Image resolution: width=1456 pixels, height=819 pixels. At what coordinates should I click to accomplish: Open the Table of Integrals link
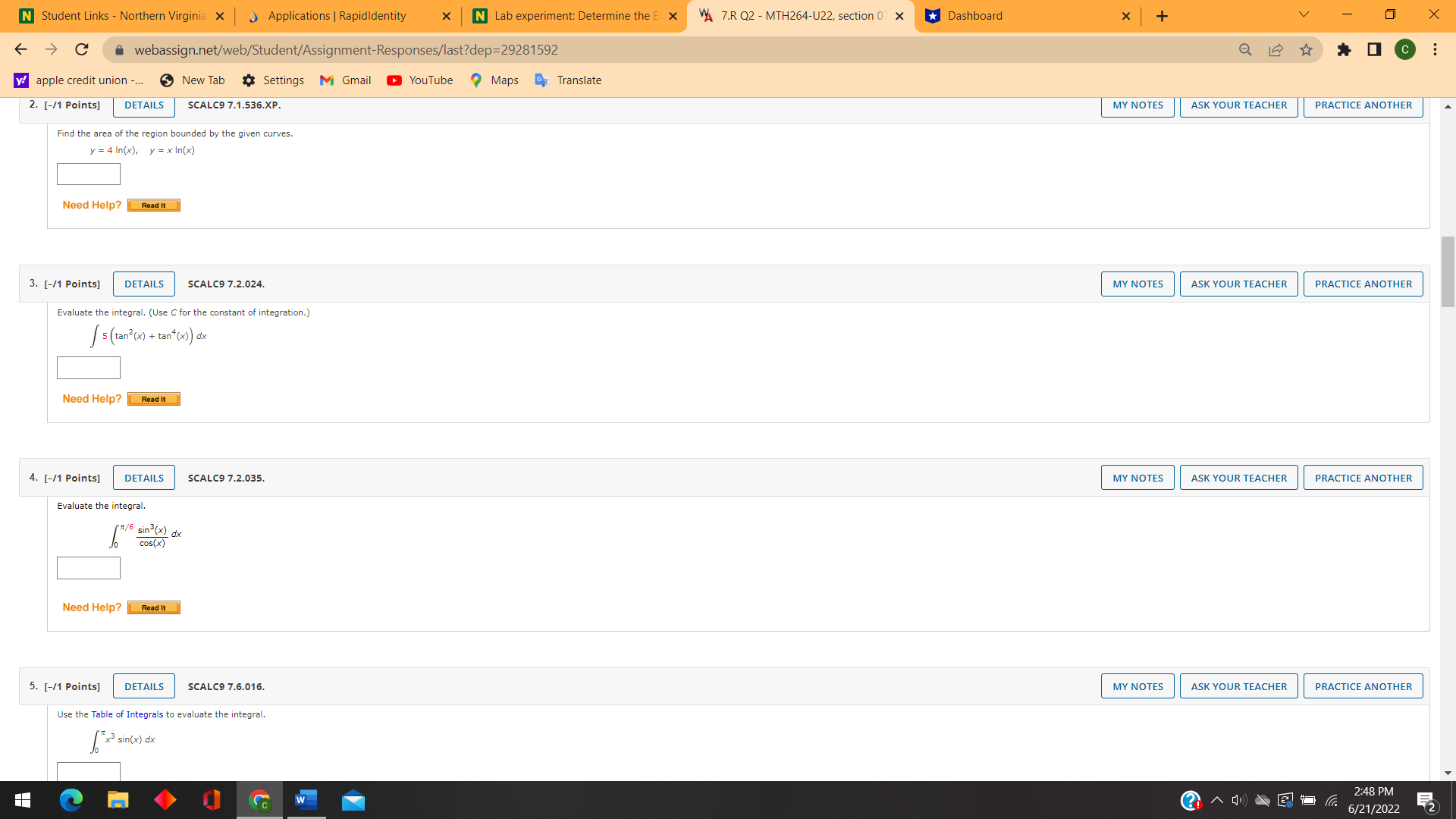pos(127,714)
